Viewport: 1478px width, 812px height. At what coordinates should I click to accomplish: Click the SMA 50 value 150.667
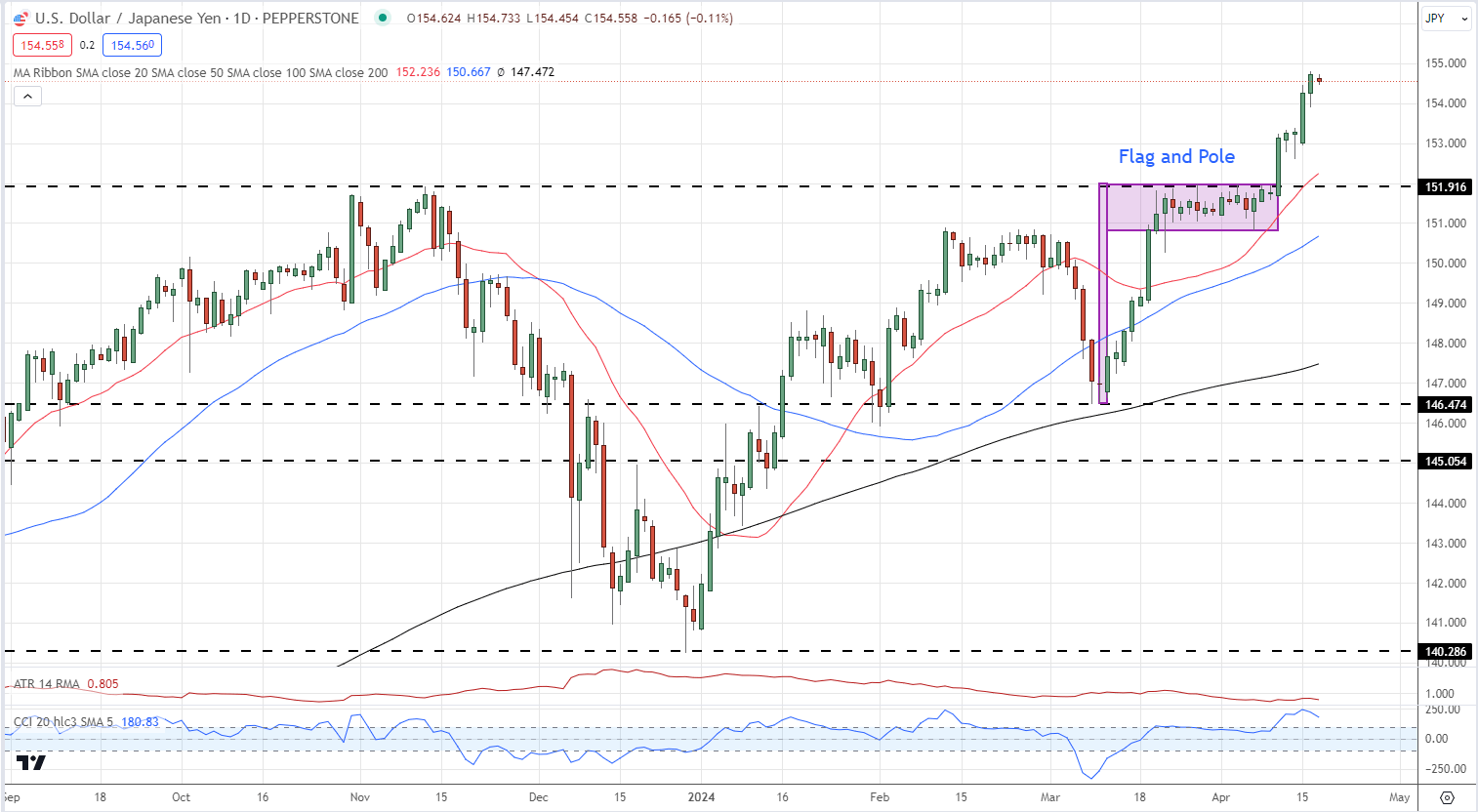pos(469,72)
